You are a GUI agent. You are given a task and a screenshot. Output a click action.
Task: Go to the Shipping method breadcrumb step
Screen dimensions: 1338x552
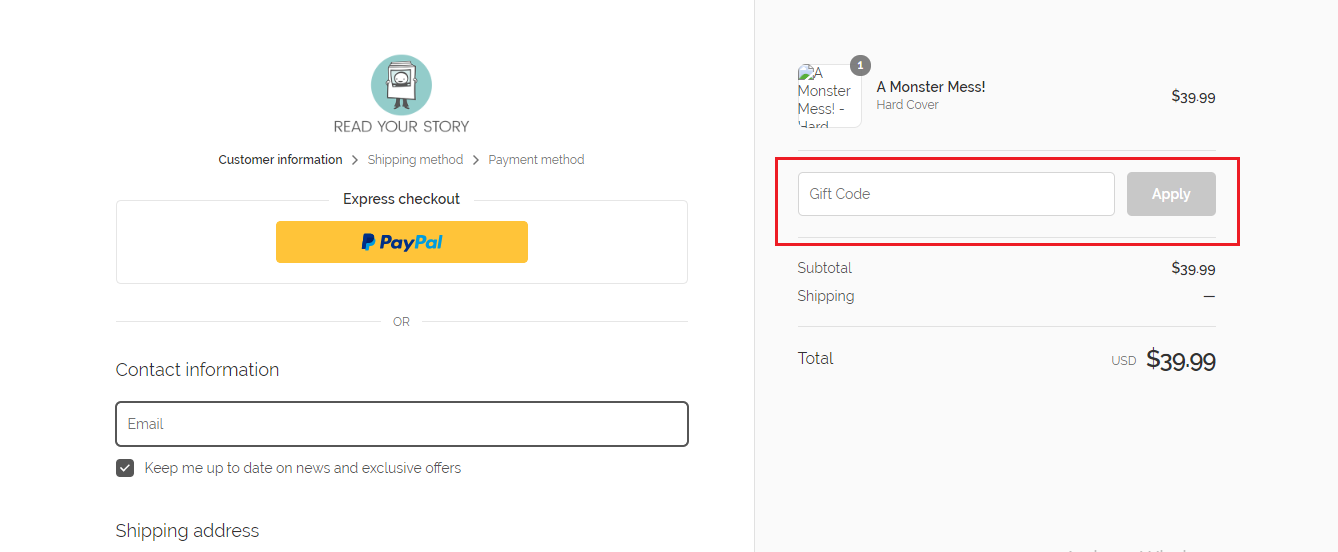(415, 160)
